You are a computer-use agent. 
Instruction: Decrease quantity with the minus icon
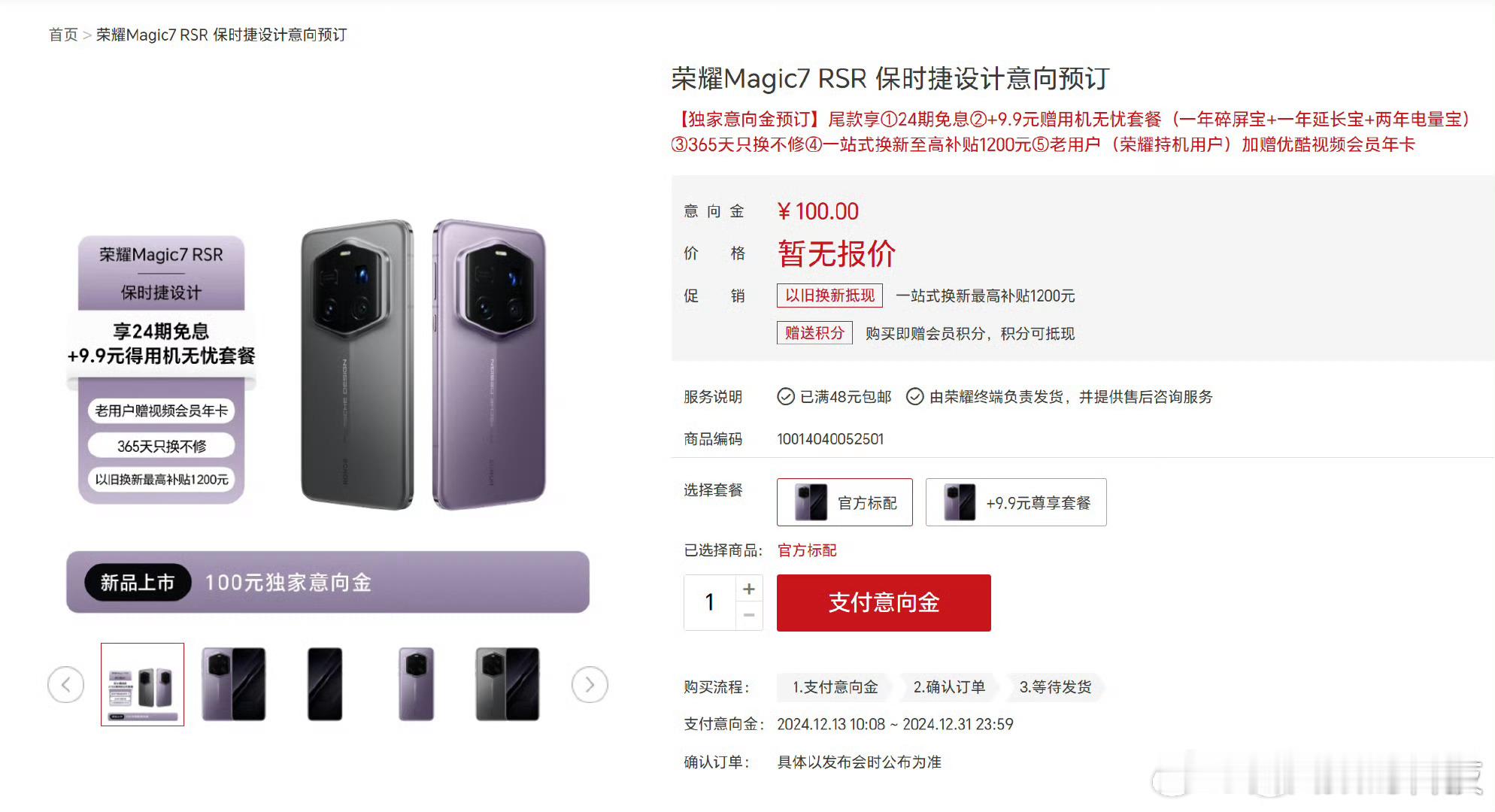[749, 616]
